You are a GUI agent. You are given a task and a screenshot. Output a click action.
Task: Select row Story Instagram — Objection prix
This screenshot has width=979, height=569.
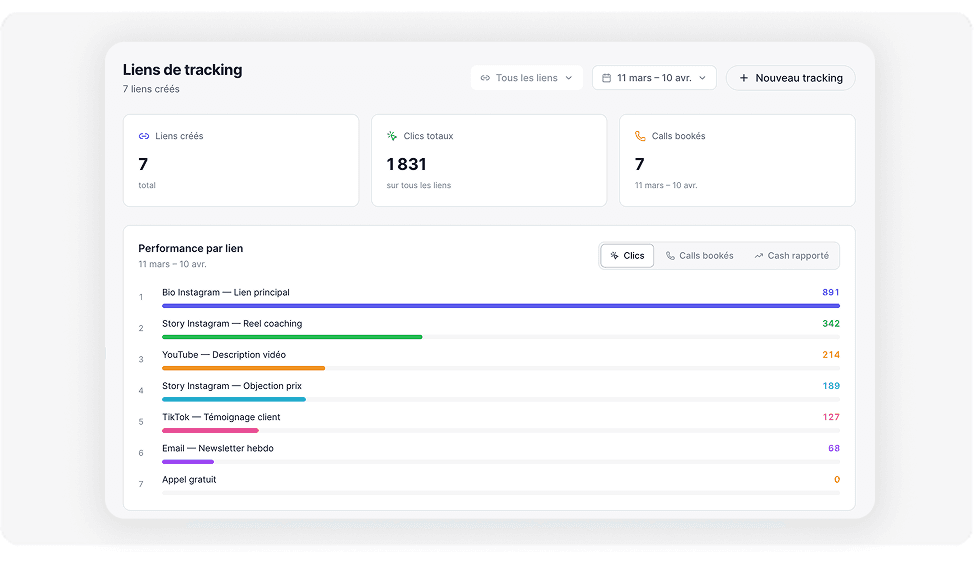[489, 391]
